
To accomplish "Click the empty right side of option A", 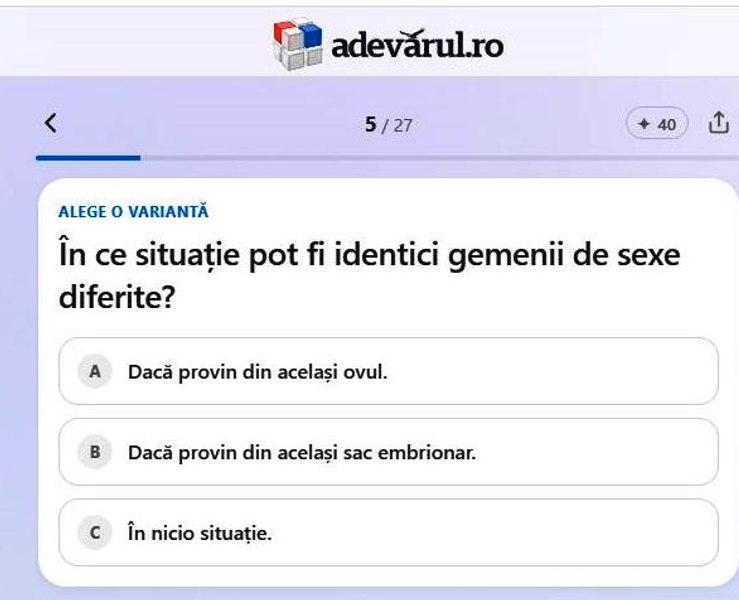I will click(x=551, y=371).
